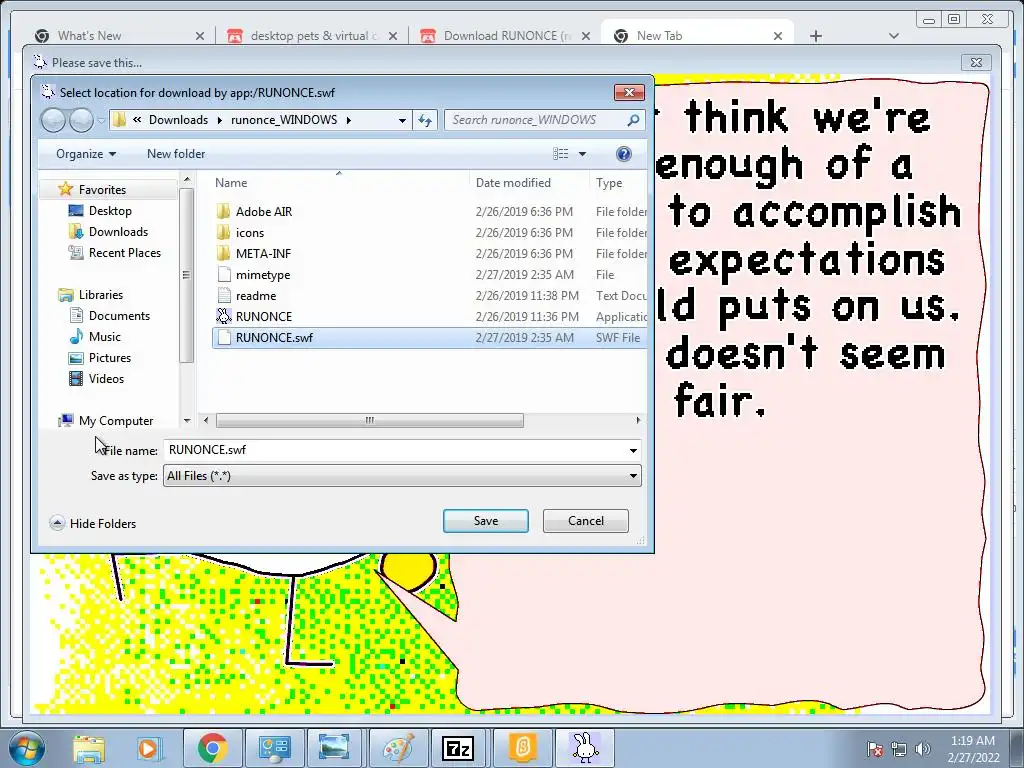Select Desktop under Favorites
The width and height of the screenshot is (1024, 768).
coord(101,211)
